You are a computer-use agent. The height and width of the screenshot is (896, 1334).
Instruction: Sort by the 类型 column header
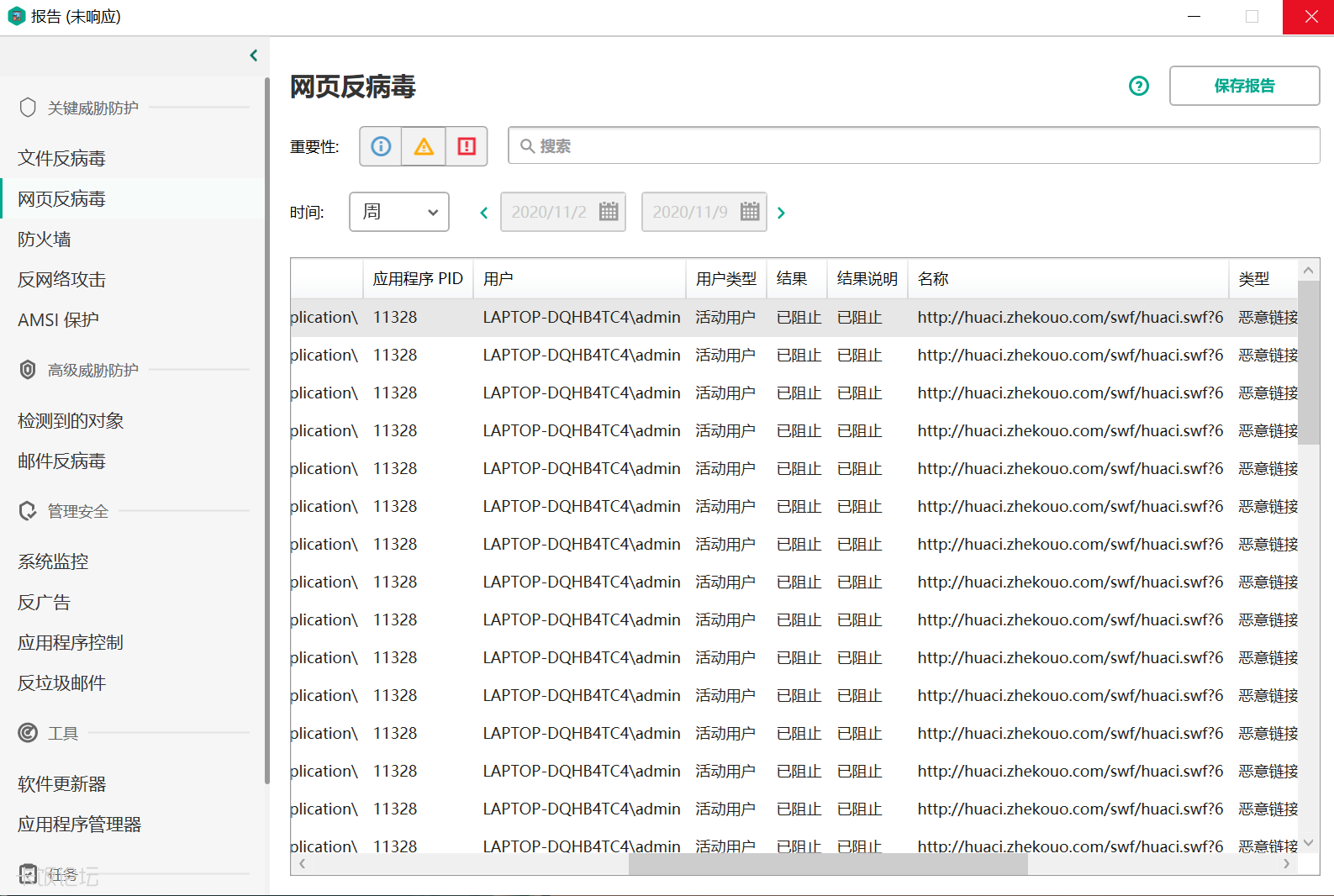coord(1263,278)
